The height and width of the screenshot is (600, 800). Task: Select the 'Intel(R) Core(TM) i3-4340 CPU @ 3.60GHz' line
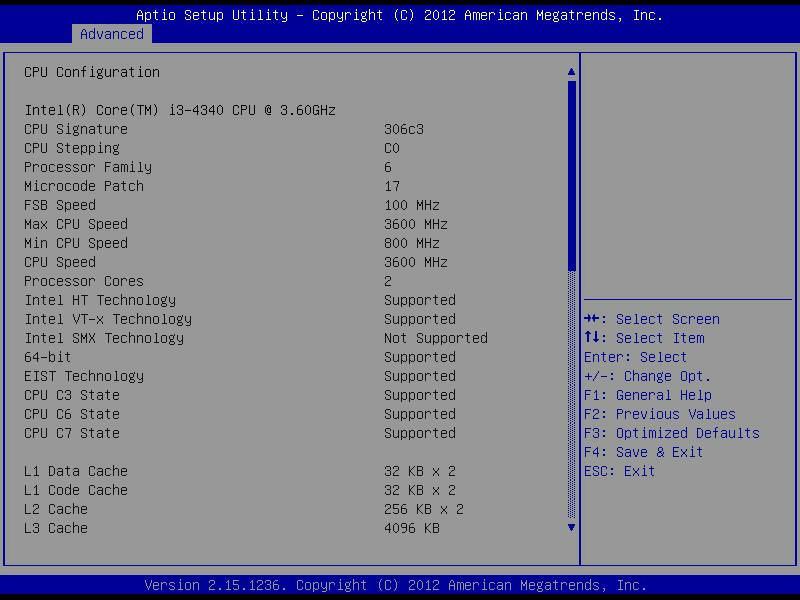180,110
